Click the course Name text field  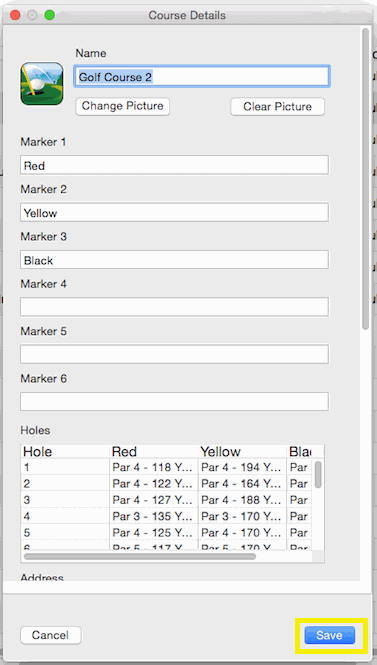pyautogui.click(x=201, y=77)
